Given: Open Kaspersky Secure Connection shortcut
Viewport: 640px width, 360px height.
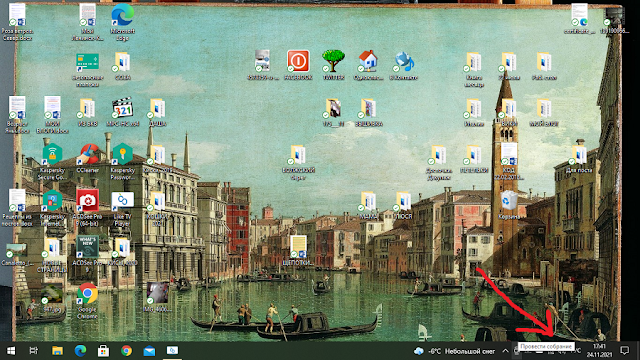Looking at the screenshot, I should (52, 162).
